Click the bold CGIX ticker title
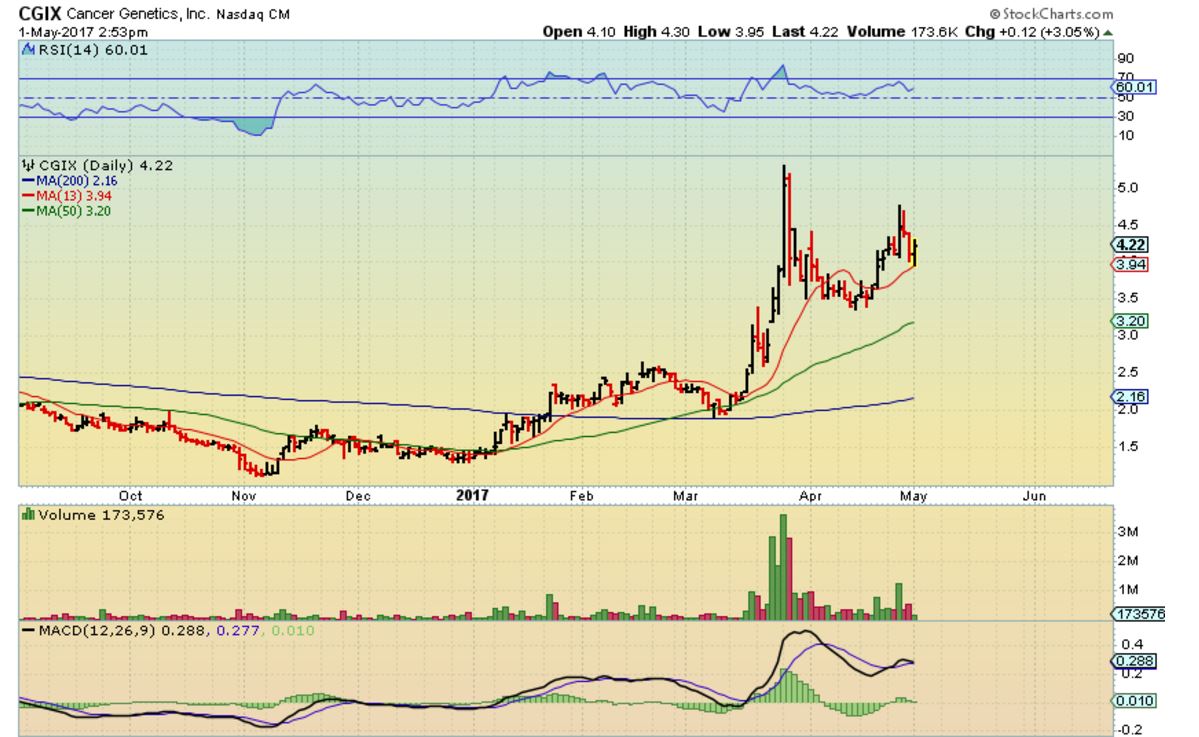Screen dimensions: 1199x737 tap(40, 13)
